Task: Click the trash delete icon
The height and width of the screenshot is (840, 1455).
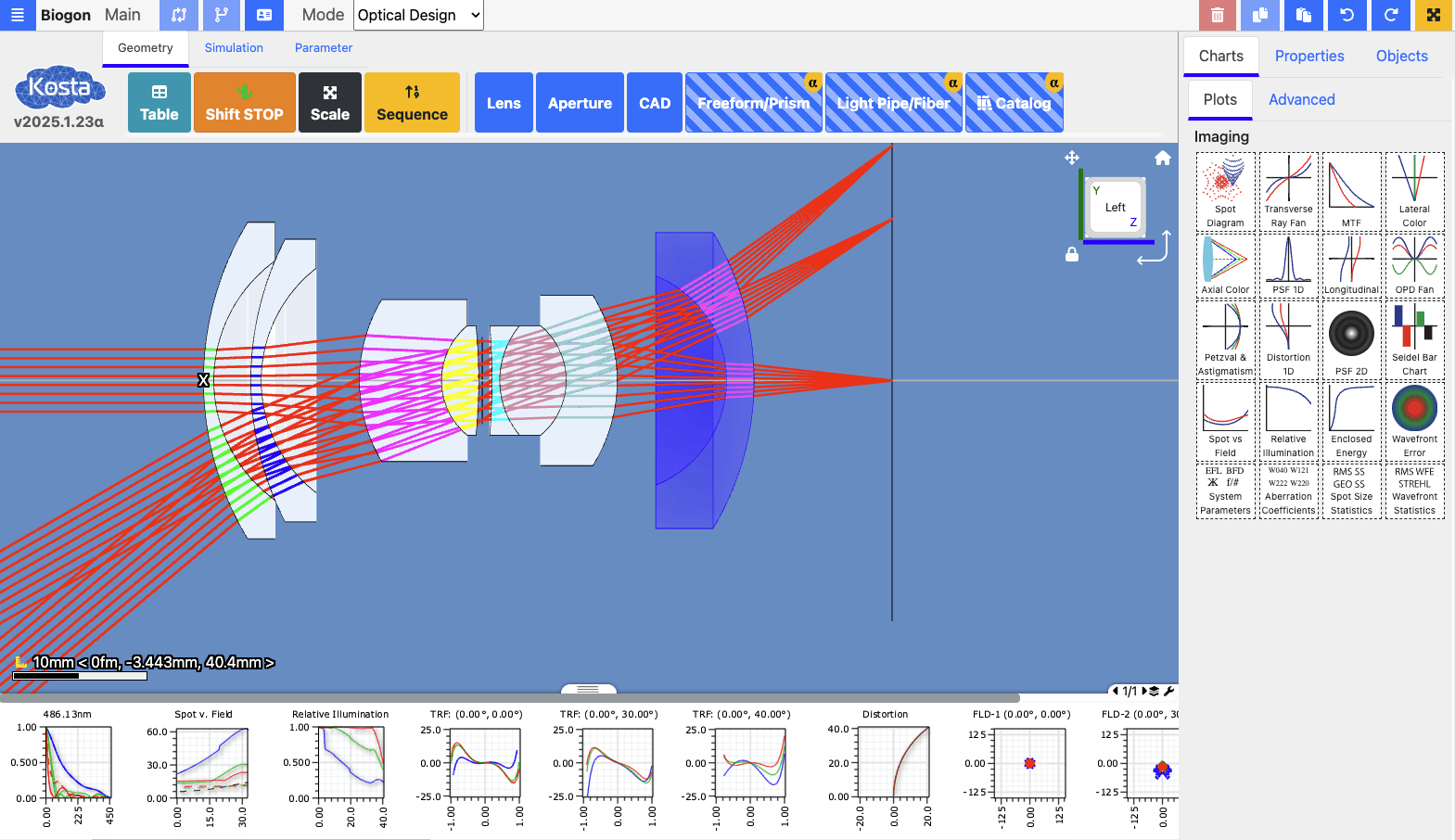Action: click(x=1217, y=15)
